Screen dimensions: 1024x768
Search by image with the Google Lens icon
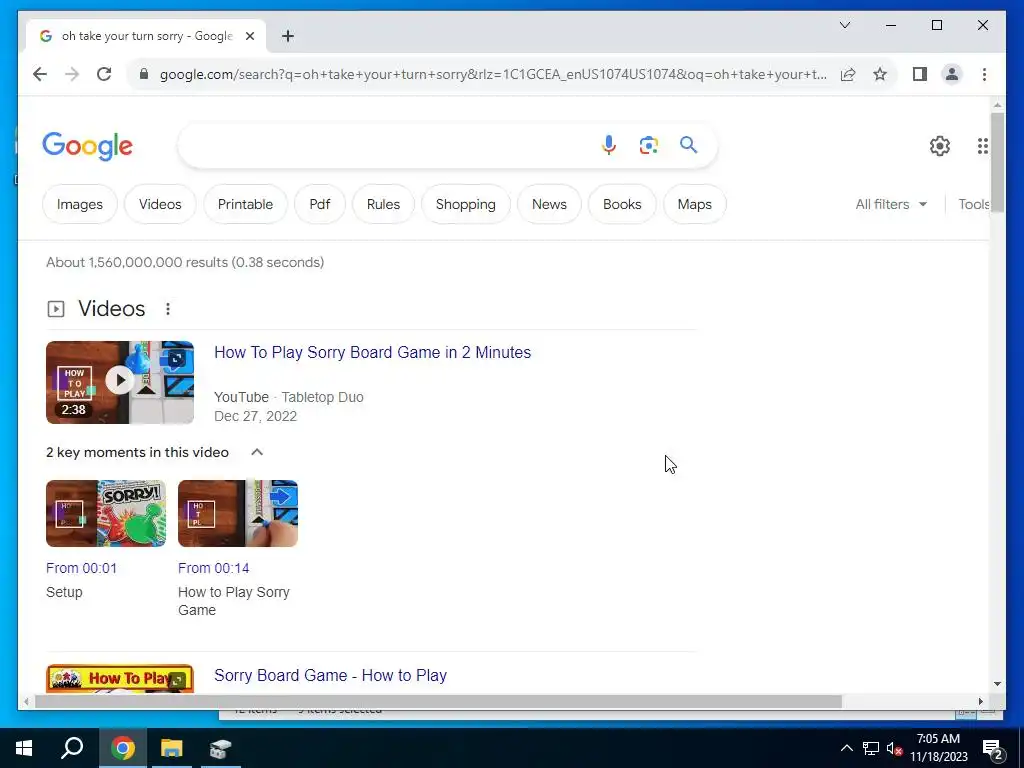point(648,145)
